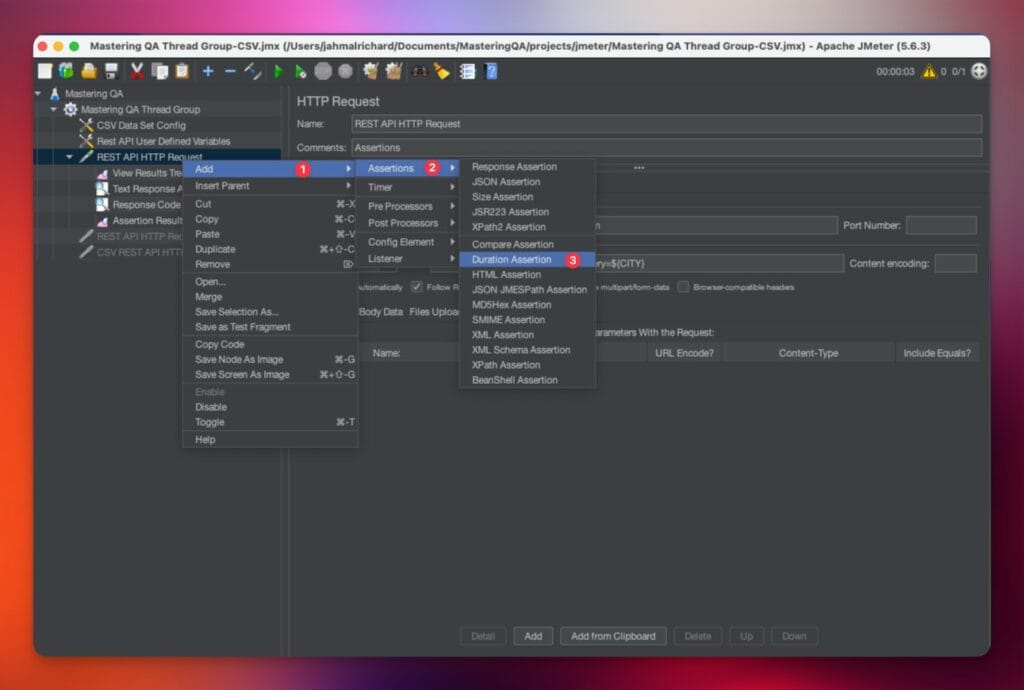Image resolution: width=1024 pixels, height=690 pixels.
Task: Click the Up button
Action: (746, 636)
